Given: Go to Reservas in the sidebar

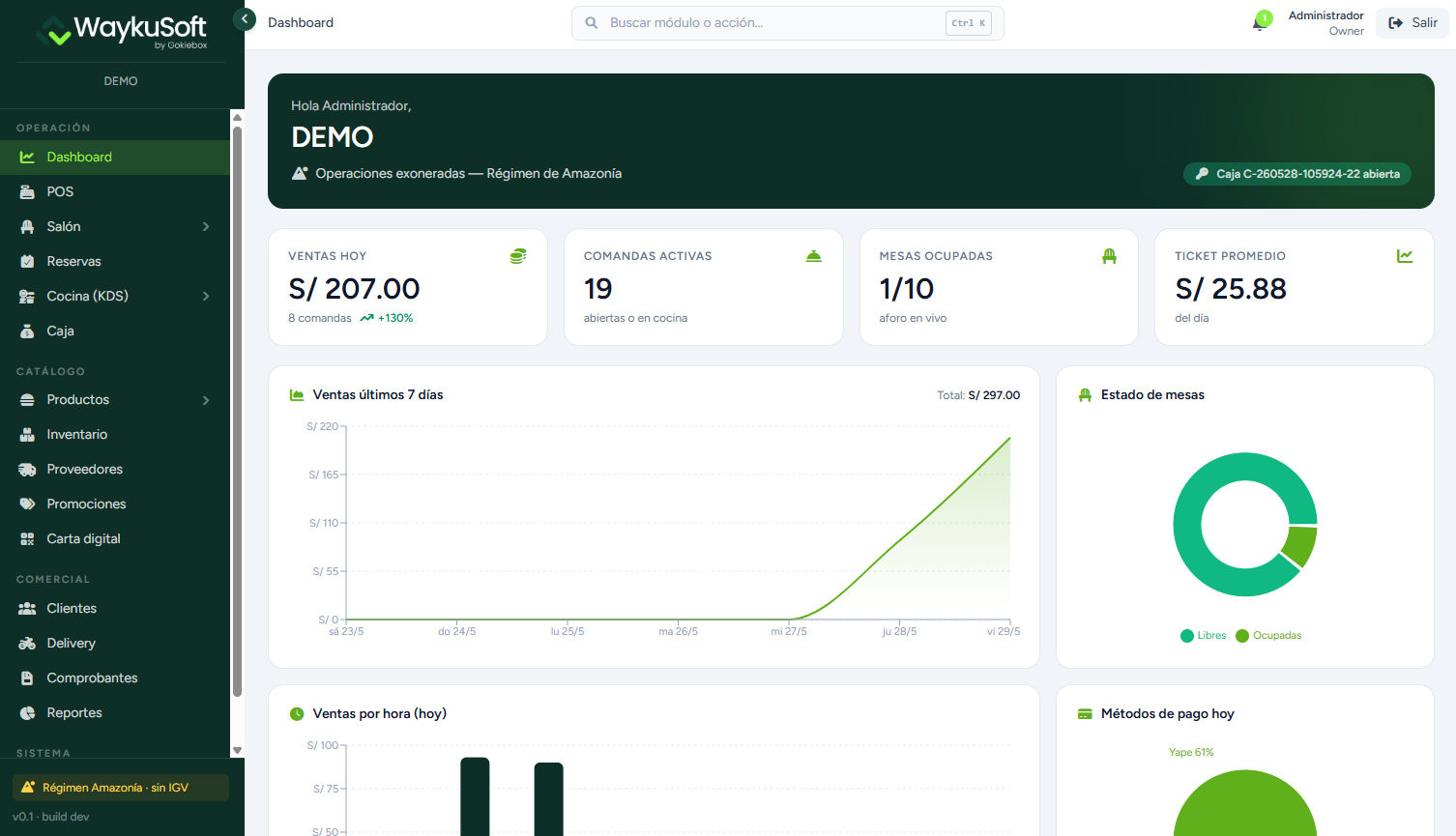Looking at the screenshot, I should coord(115,262).
